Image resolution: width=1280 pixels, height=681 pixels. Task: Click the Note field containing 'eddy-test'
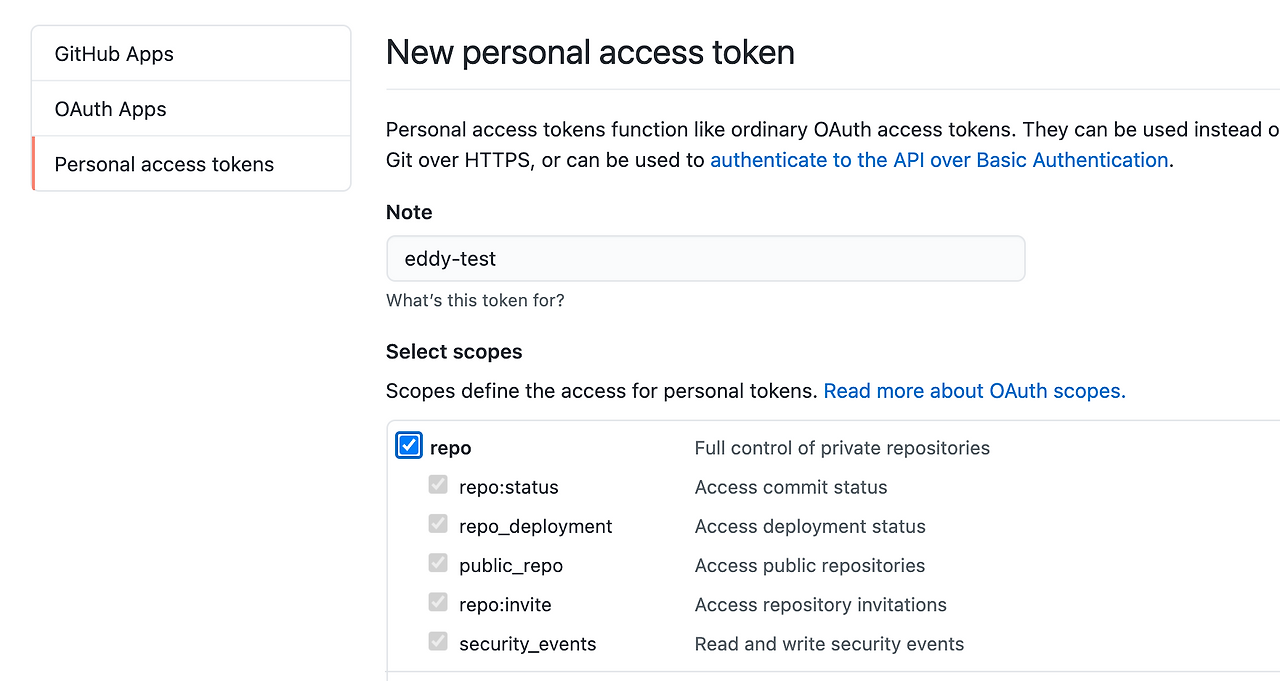705,258
